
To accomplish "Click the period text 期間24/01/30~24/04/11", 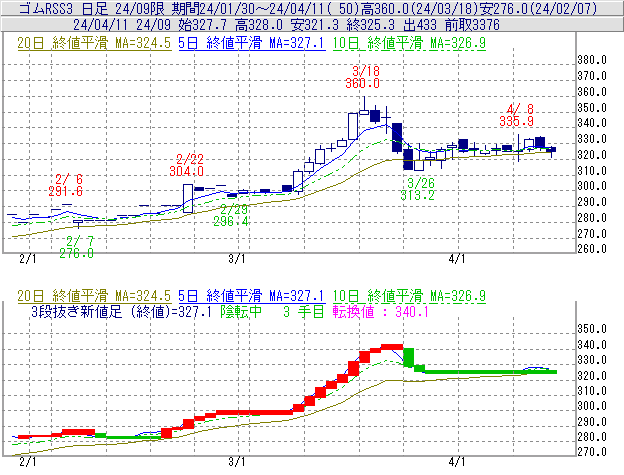I will click(247, 8).
